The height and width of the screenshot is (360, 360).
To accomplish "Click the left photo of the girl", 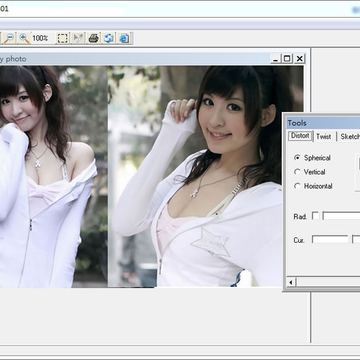I will pos(54,176).
